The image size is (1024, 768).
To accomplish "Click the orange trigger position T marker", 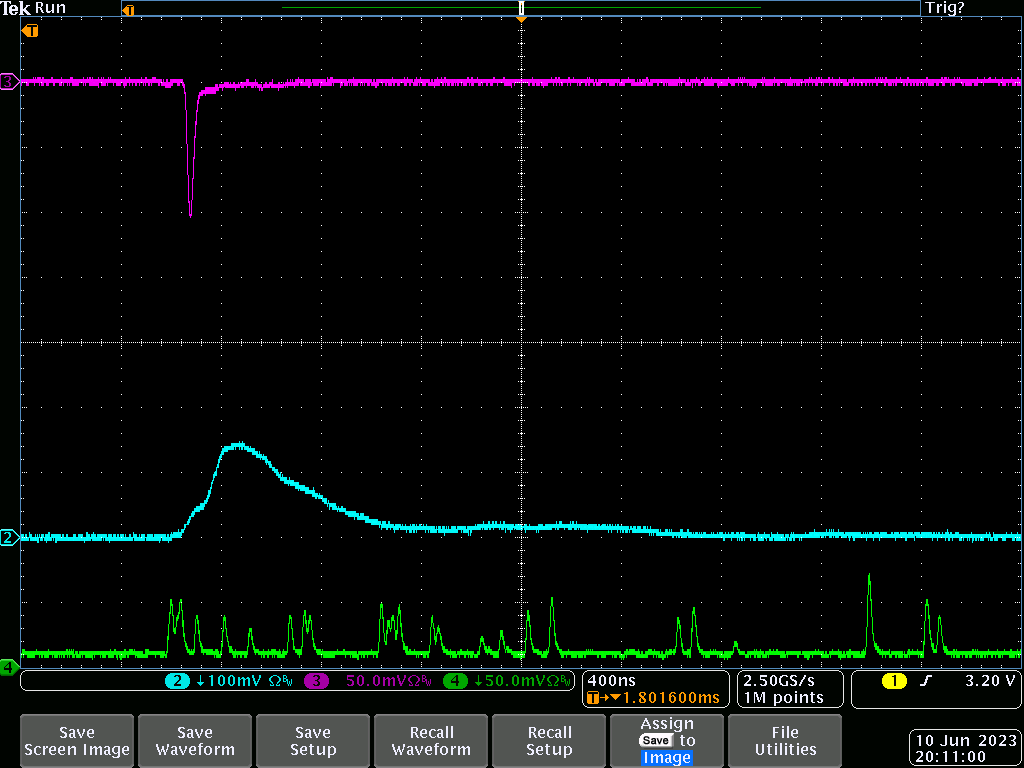I will click(31, 31).
